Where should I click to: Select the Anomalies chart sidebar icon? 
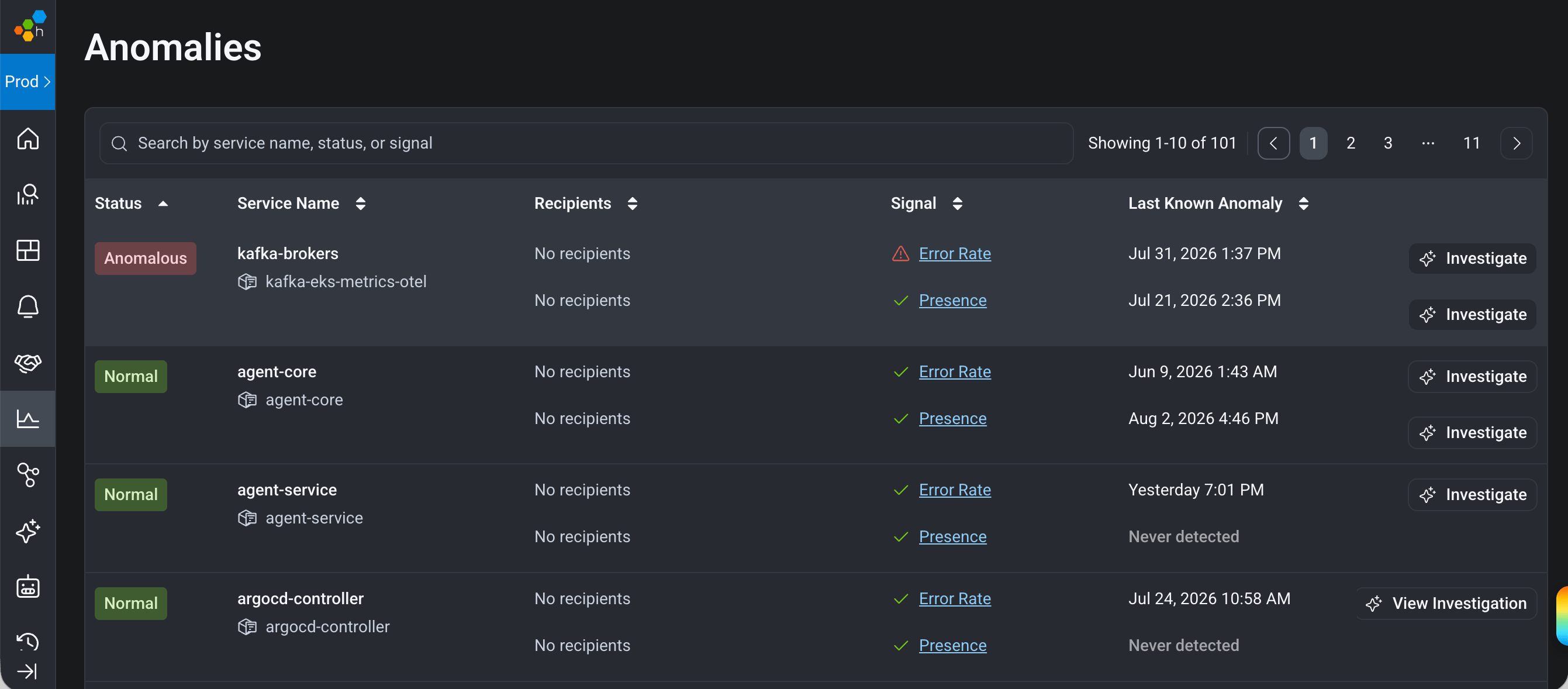pyautogui.click(x=28, y=419)
